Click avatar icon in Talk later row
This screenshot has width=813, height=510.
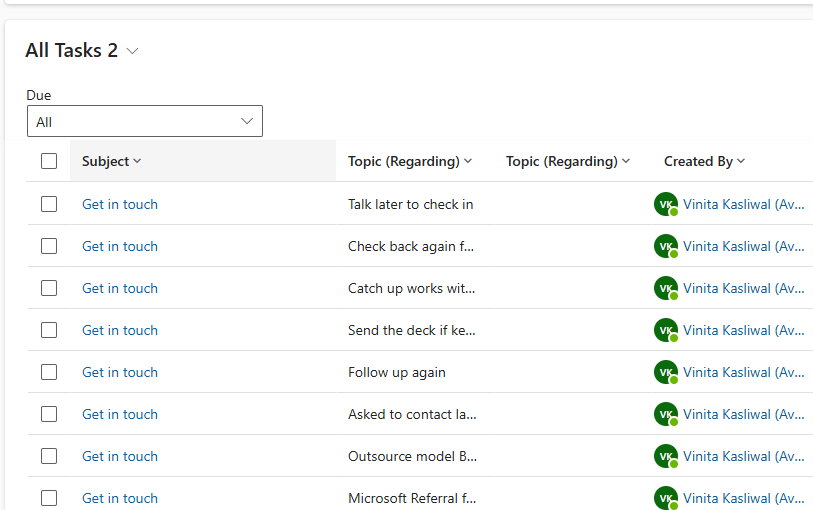[x=665, y=204]
